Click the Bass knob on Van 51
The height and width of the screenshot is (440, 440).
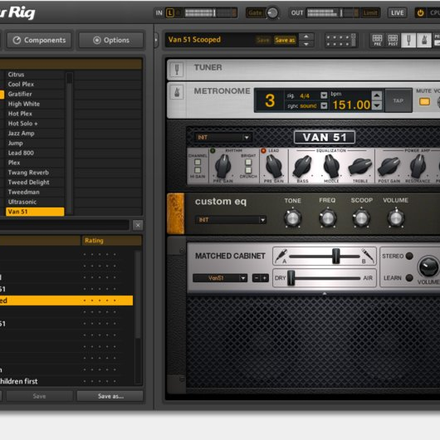coord(302,166)
